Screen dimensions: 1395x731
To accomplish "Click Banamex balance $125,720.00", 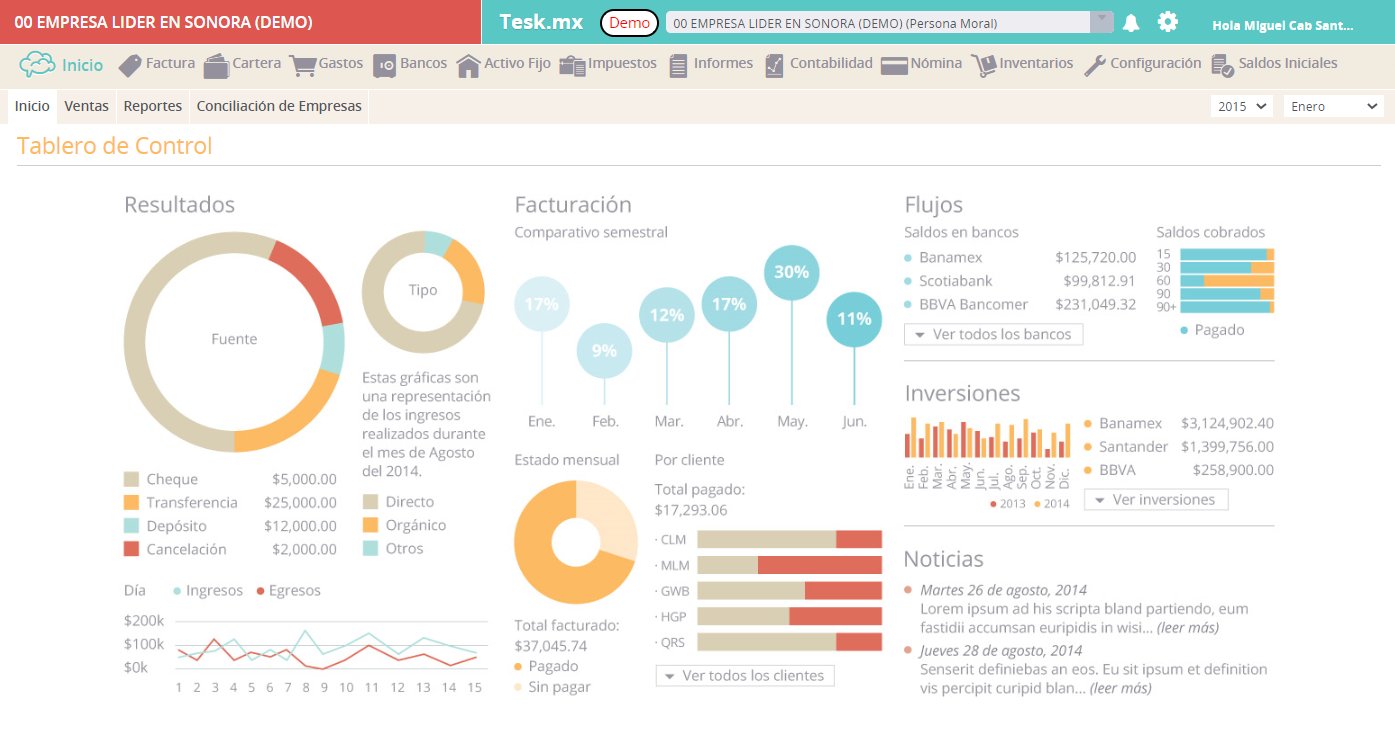I will [1096, 257].
